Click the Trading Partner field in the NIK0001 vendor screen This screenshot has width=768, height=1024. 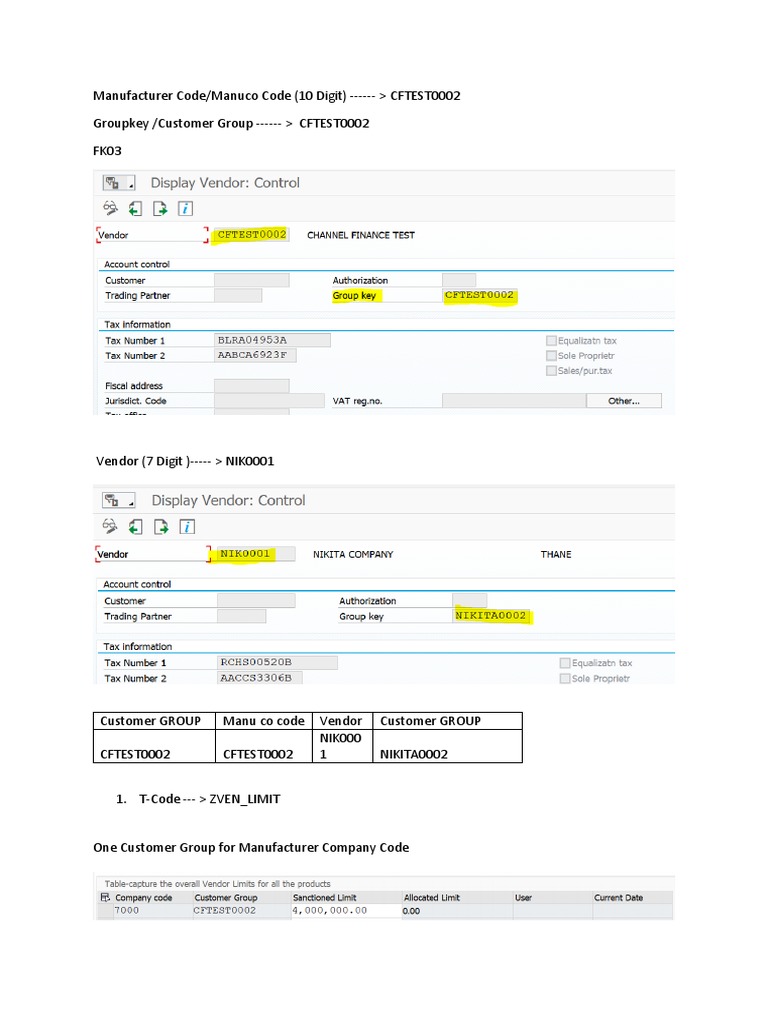coord(242,616)
